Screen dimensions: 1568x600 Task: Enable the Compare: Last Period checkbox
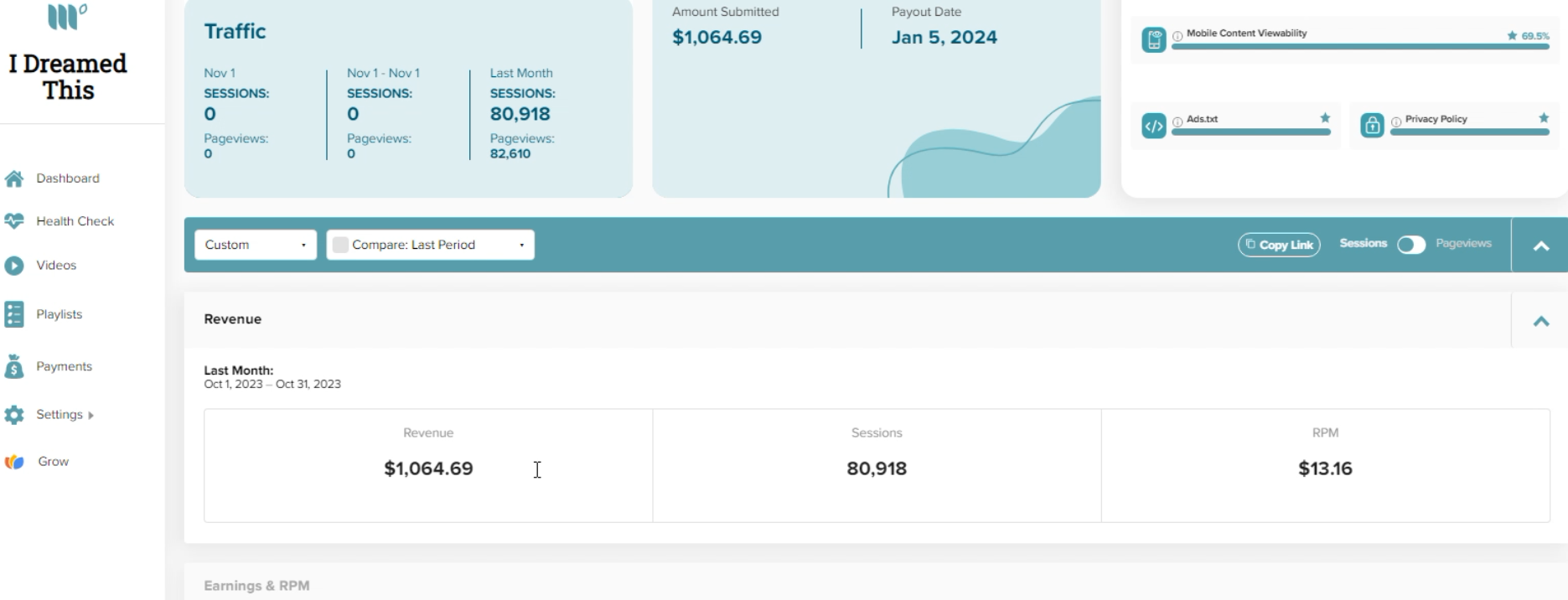point(340,245)
